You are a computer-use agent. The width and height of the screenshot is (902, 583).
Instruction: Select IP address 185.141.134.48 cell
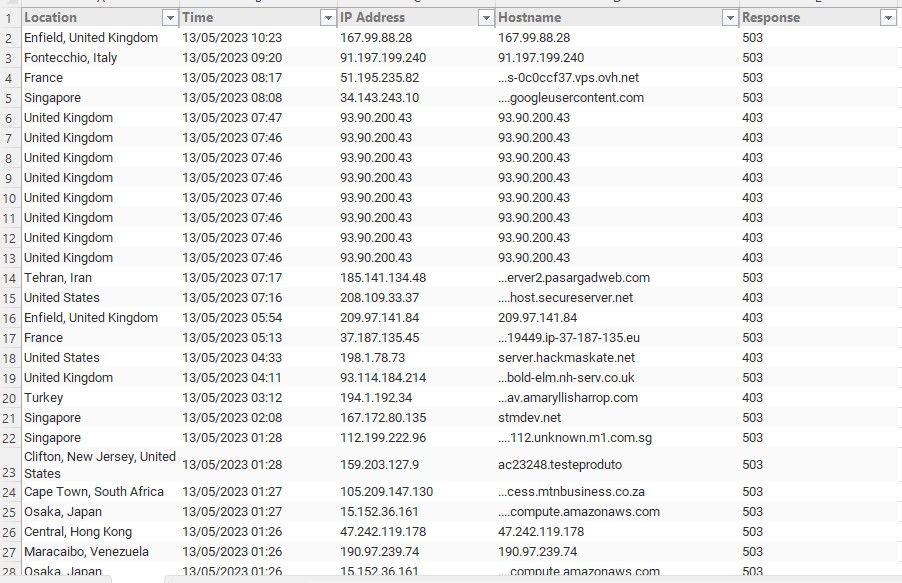click(383, 278)
